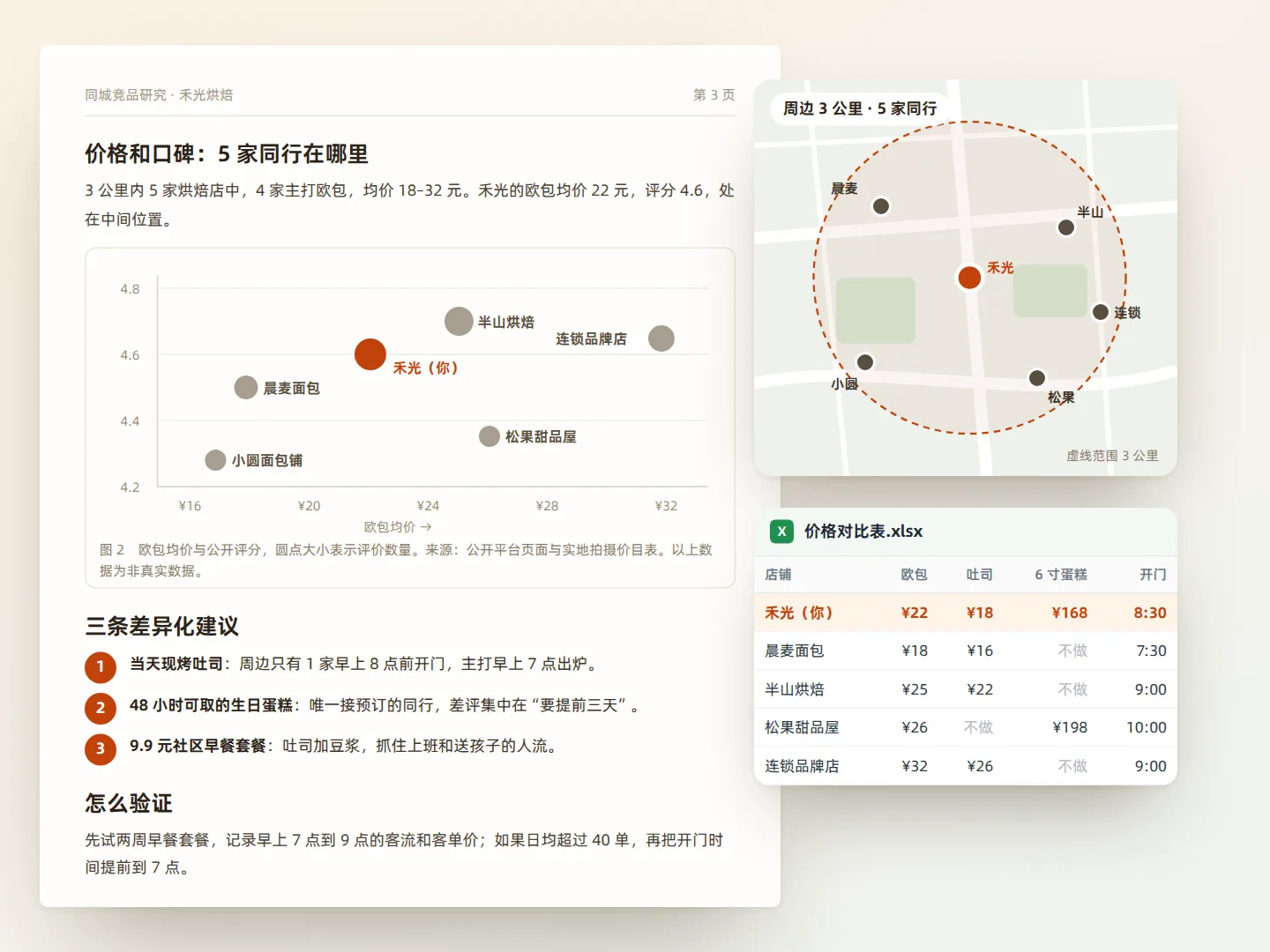The image size is (1270, 952).
Task: Click the 松果甜品屋 bubble in the chart
Action: [x=489, y=436]
